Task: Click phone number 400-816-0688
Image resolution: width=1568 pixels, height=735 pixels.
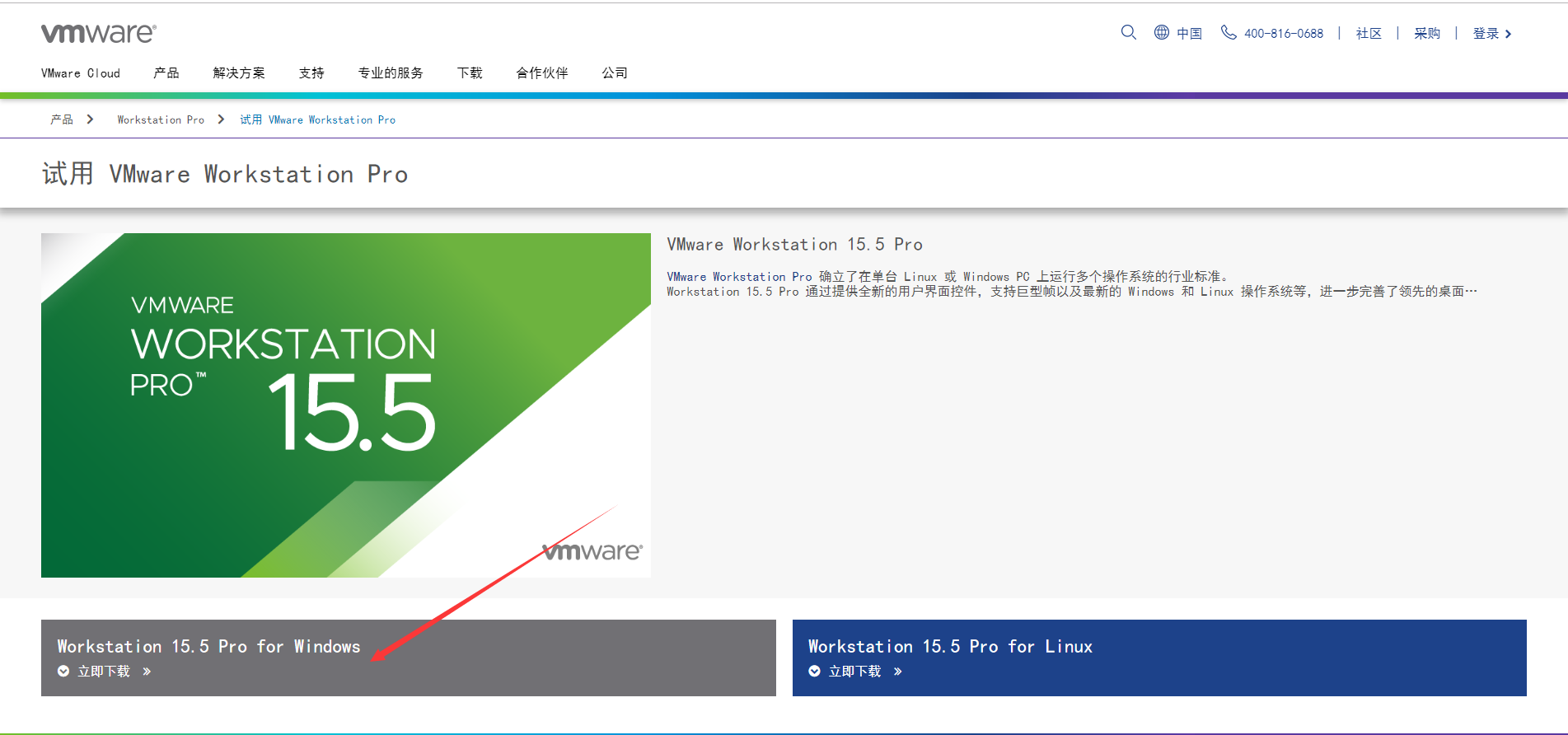Action: coord(1284,34)
